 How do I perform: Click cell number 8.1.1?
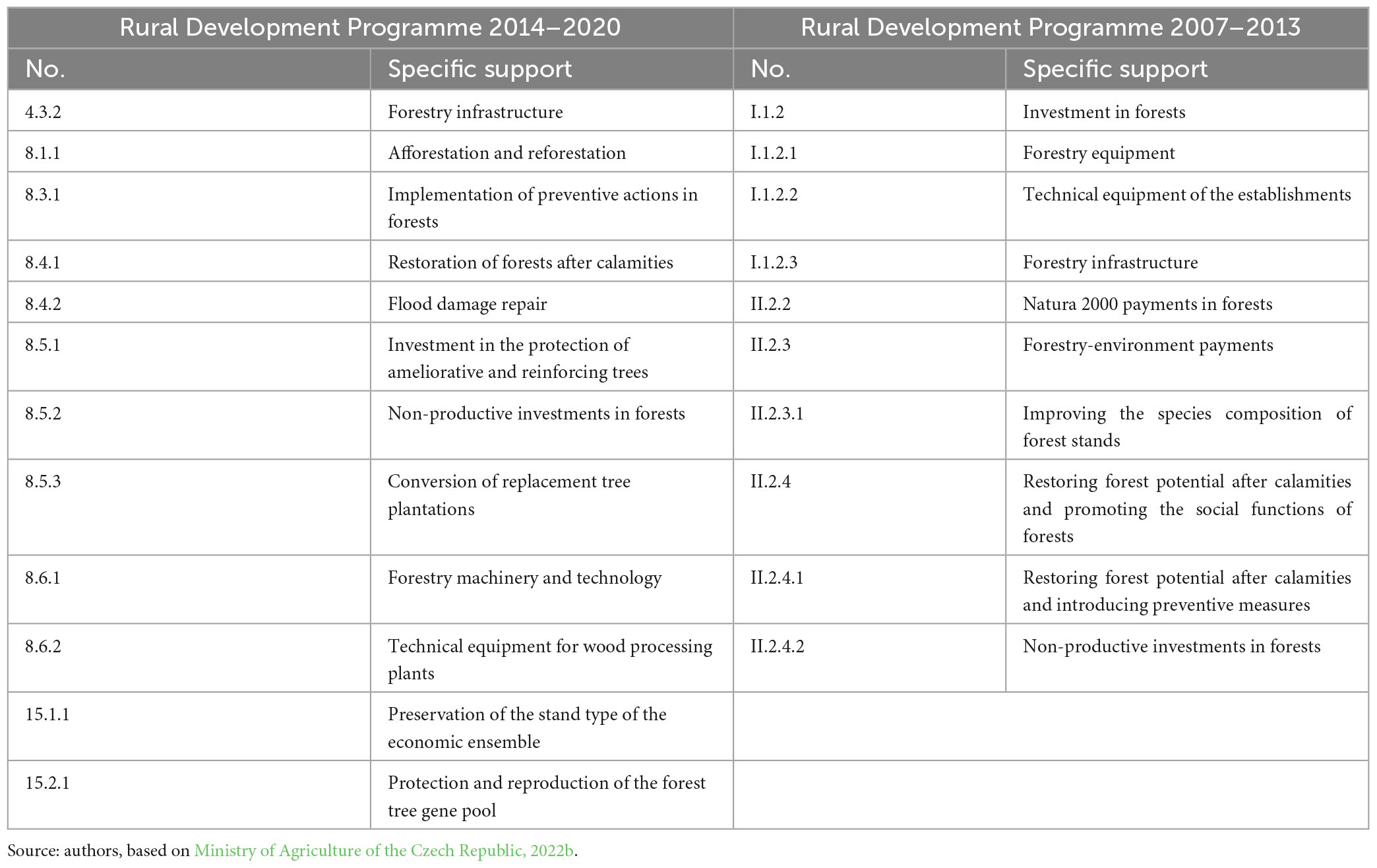[x=189, y=152]
